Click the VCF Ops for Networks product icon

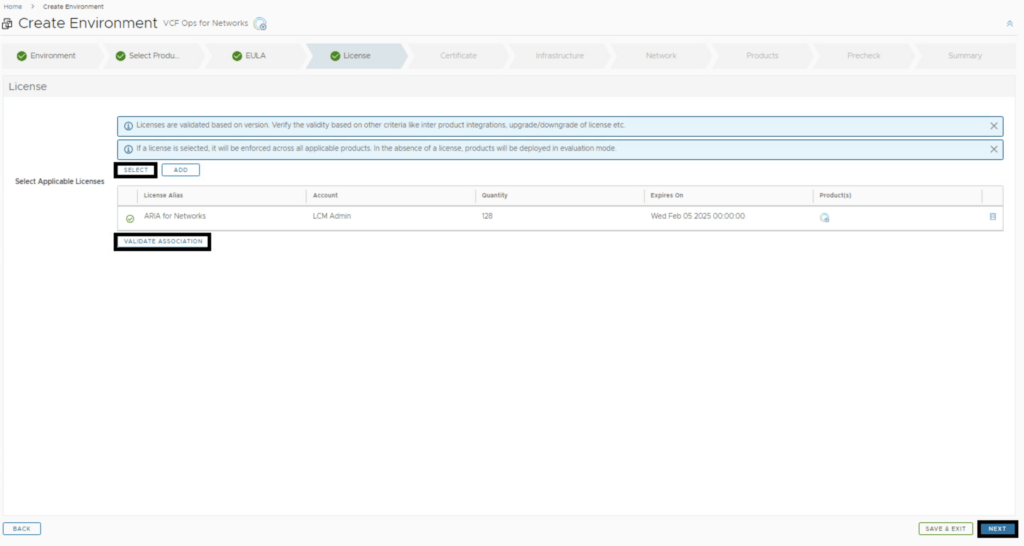[260, 24]
